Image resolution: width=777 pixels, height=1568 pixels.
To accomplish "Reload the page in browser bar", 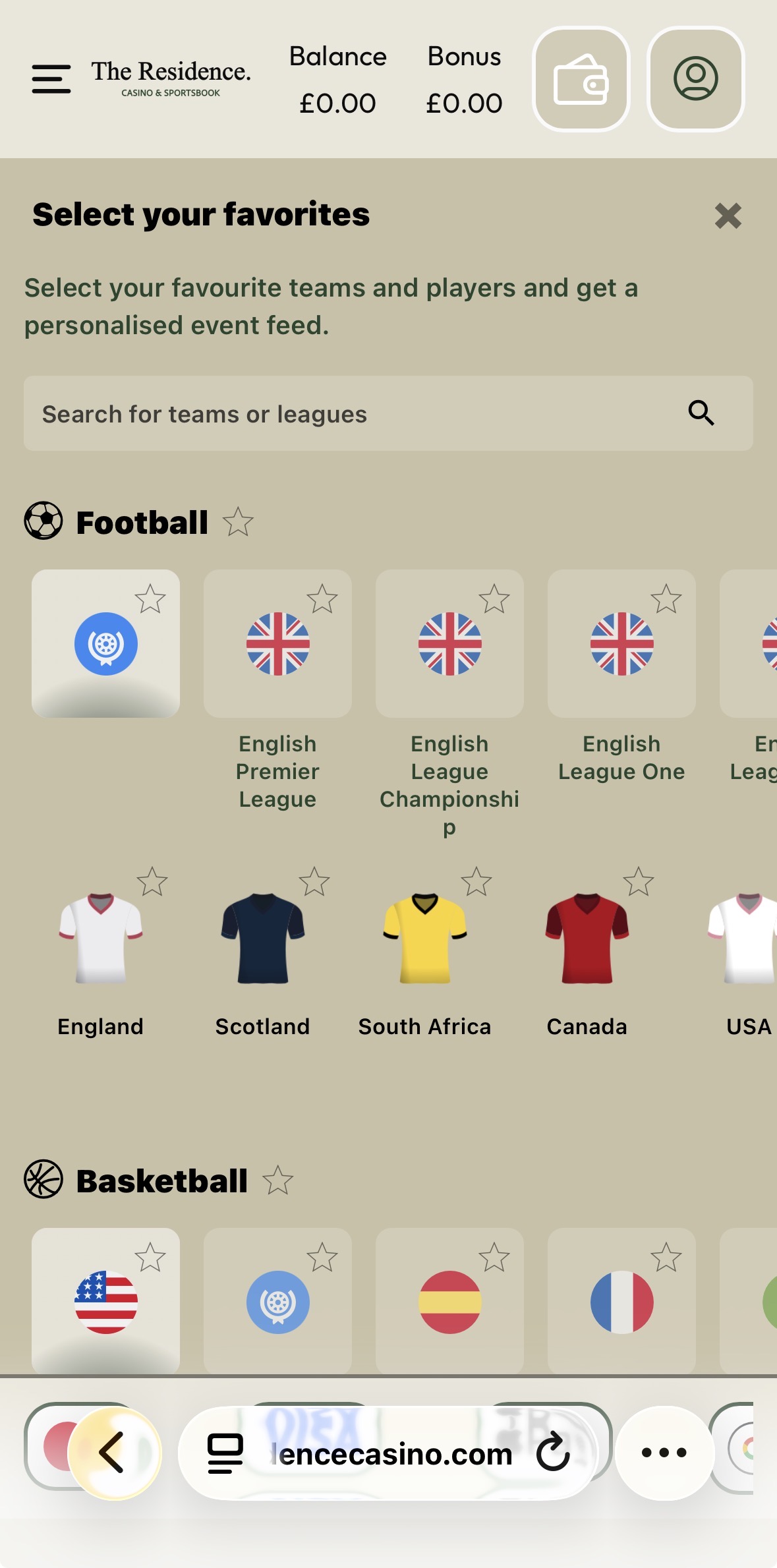I will (x=552, y=1451).
